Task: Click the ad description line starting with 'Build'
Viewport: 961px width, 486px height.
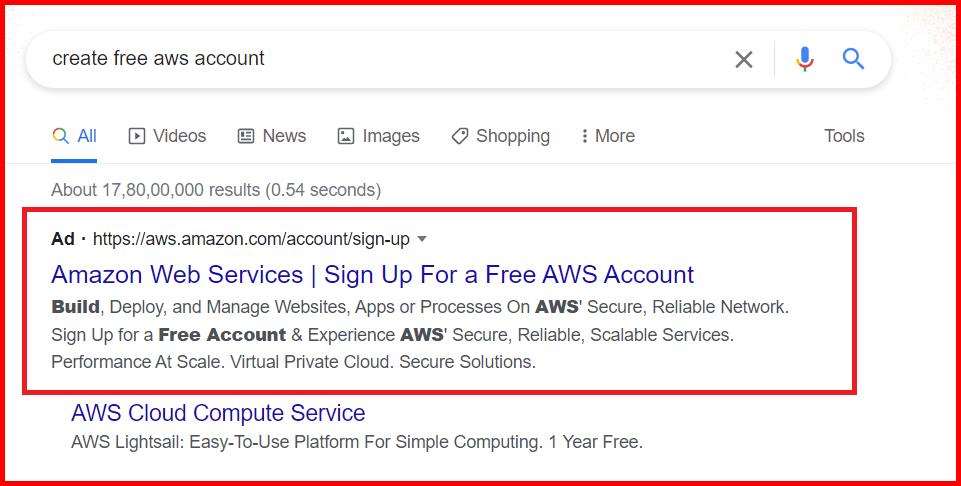Action: point(420,307)
